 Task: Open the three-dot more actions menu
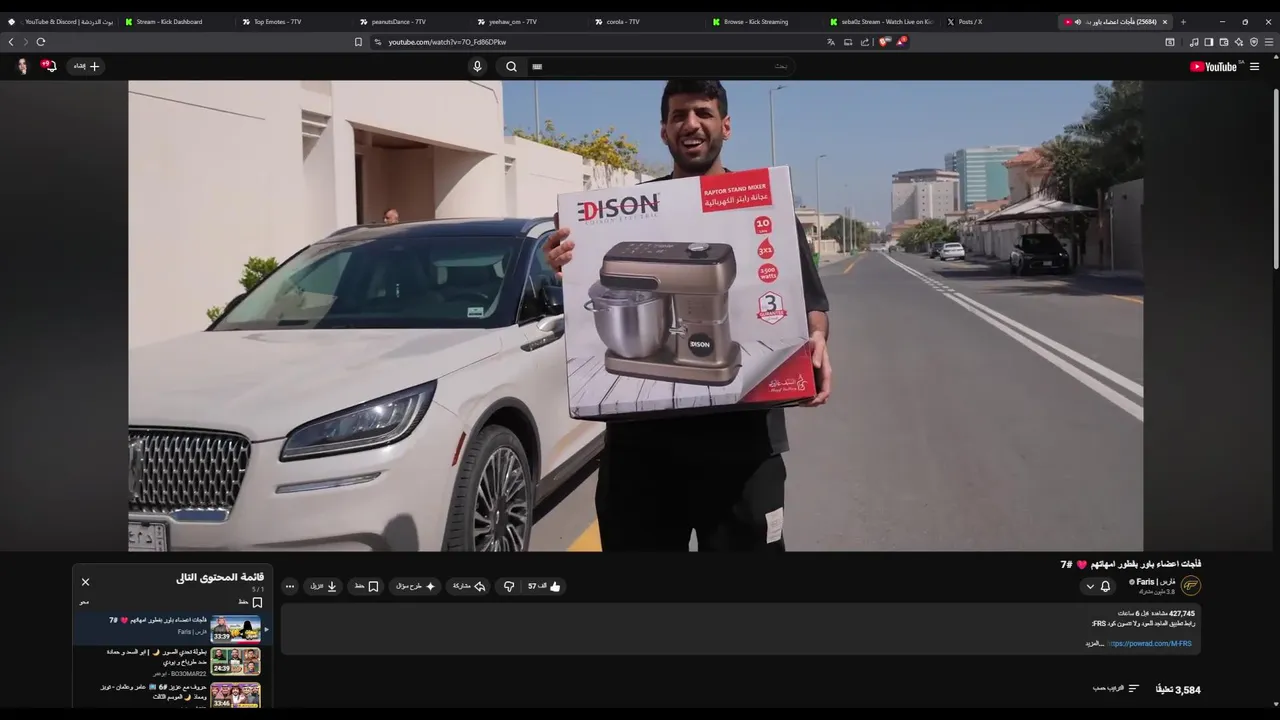coord(290,586)
